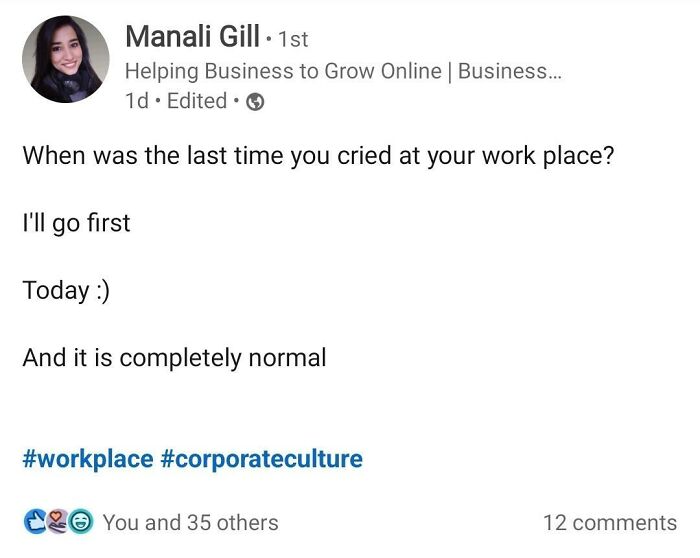View who reacted: You and 35 others
The height and width of the screenshot is (558, 700).
click(190, 522)
